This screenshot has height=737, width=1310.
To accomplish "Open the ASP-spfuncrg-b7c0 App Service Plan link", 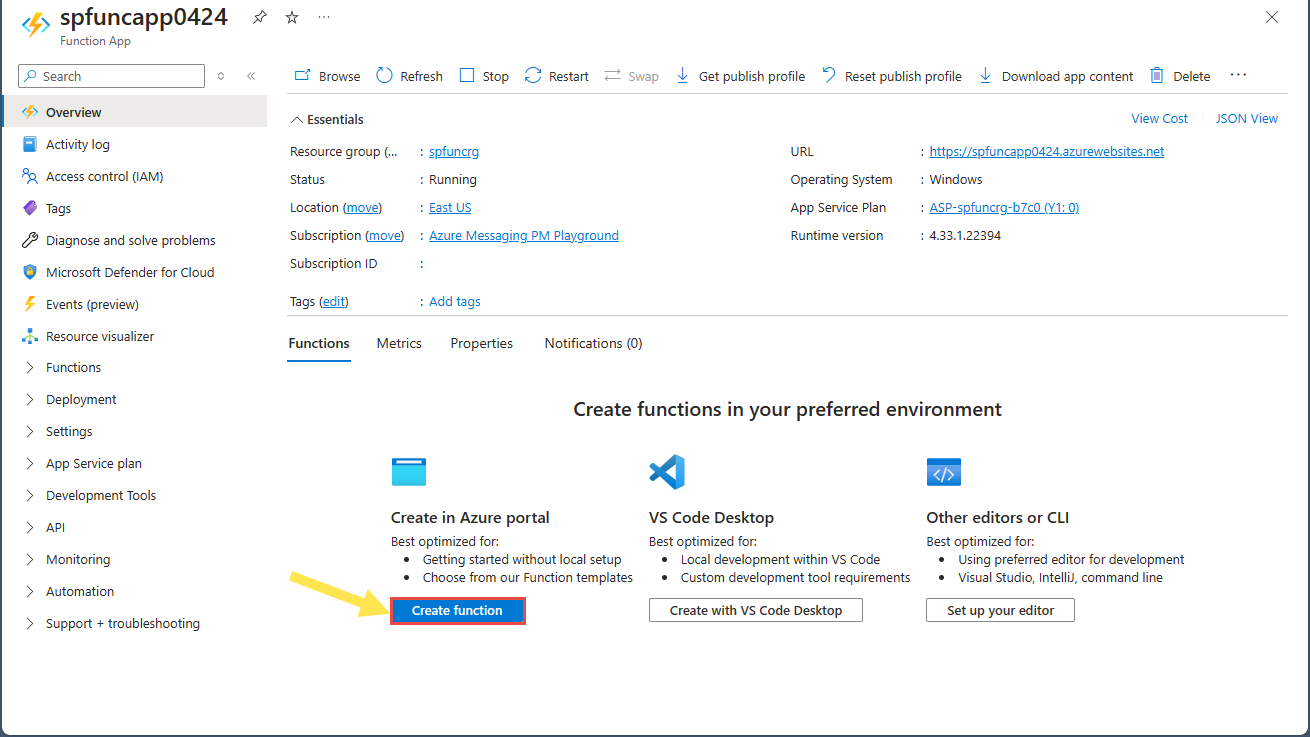I will (1004, 208).
